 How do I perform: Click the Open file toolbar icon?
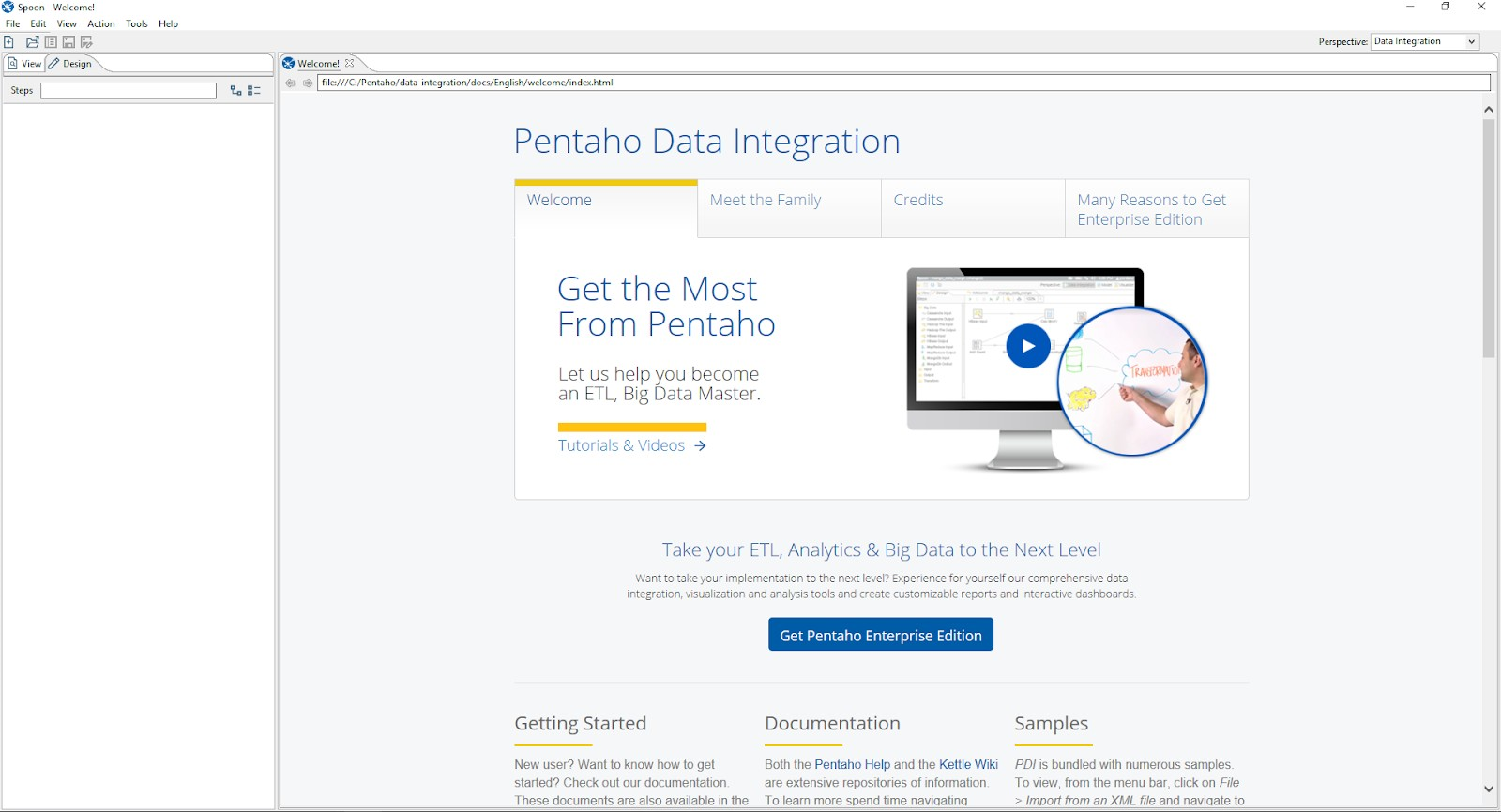point(32,42)
